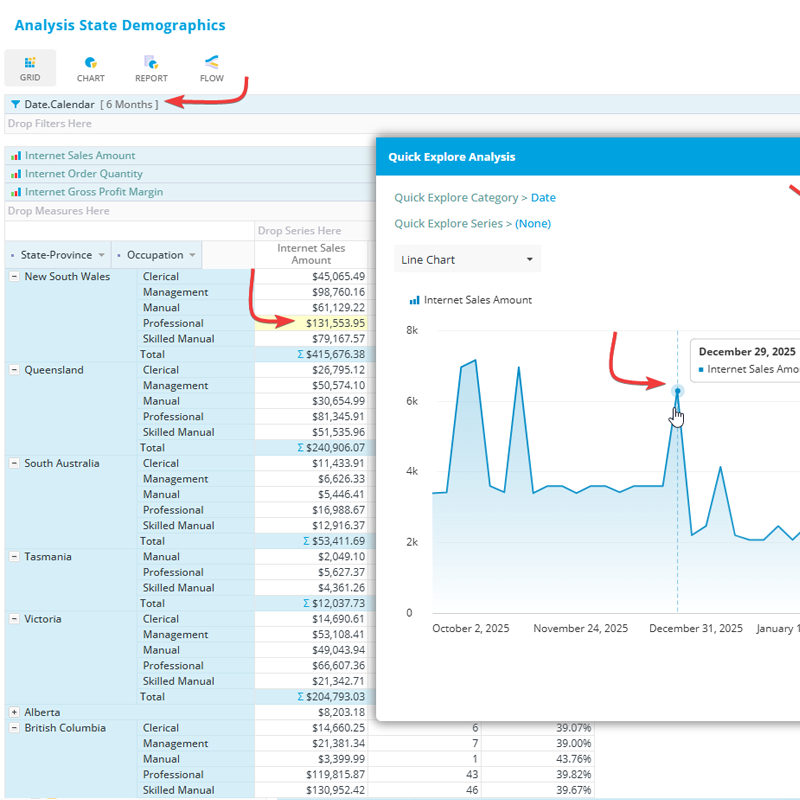Click the Internet Sales Amount measure icon

(x=15, y=156)
